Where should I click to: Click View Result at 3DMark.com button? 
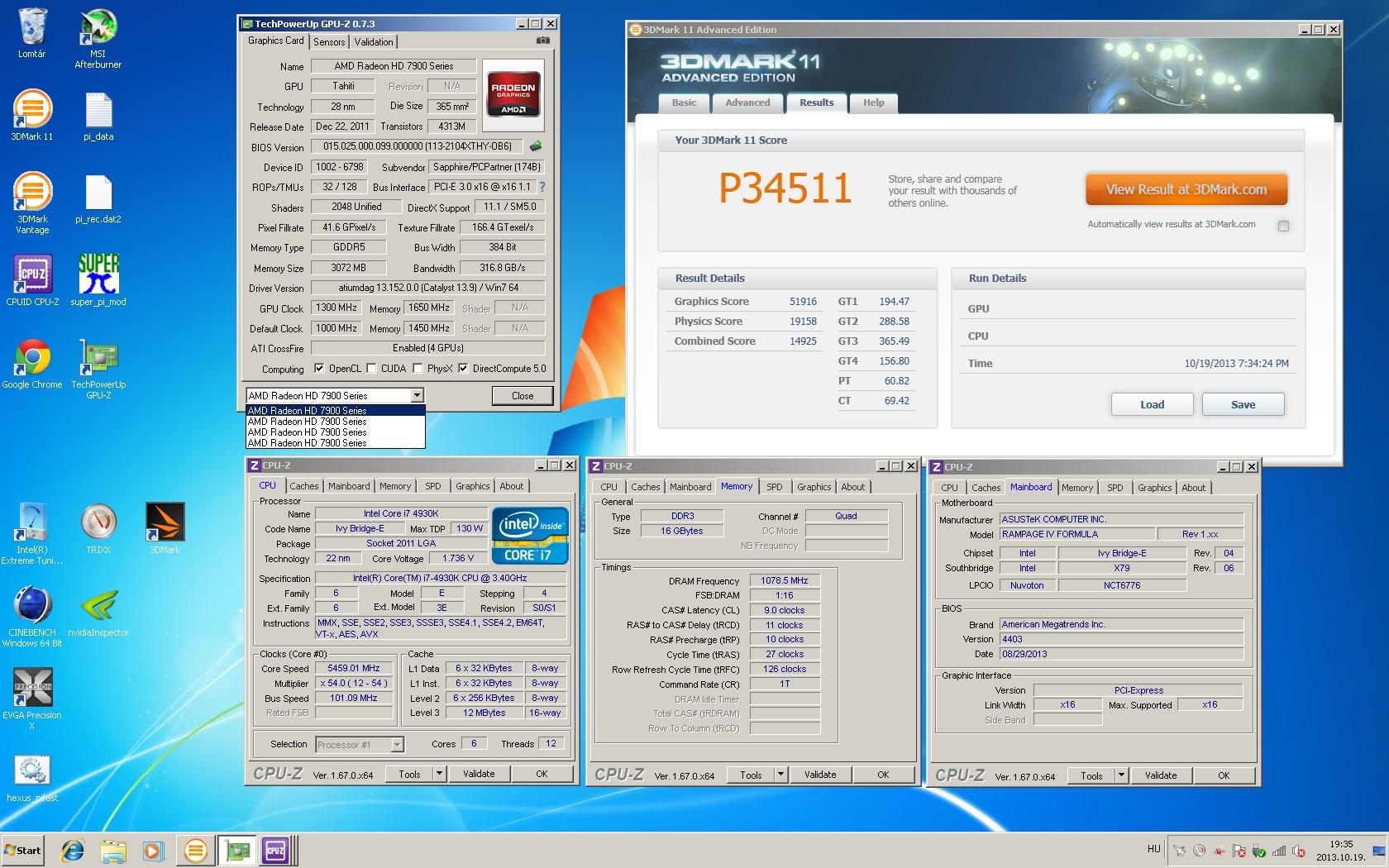(x=1186, y=189)
